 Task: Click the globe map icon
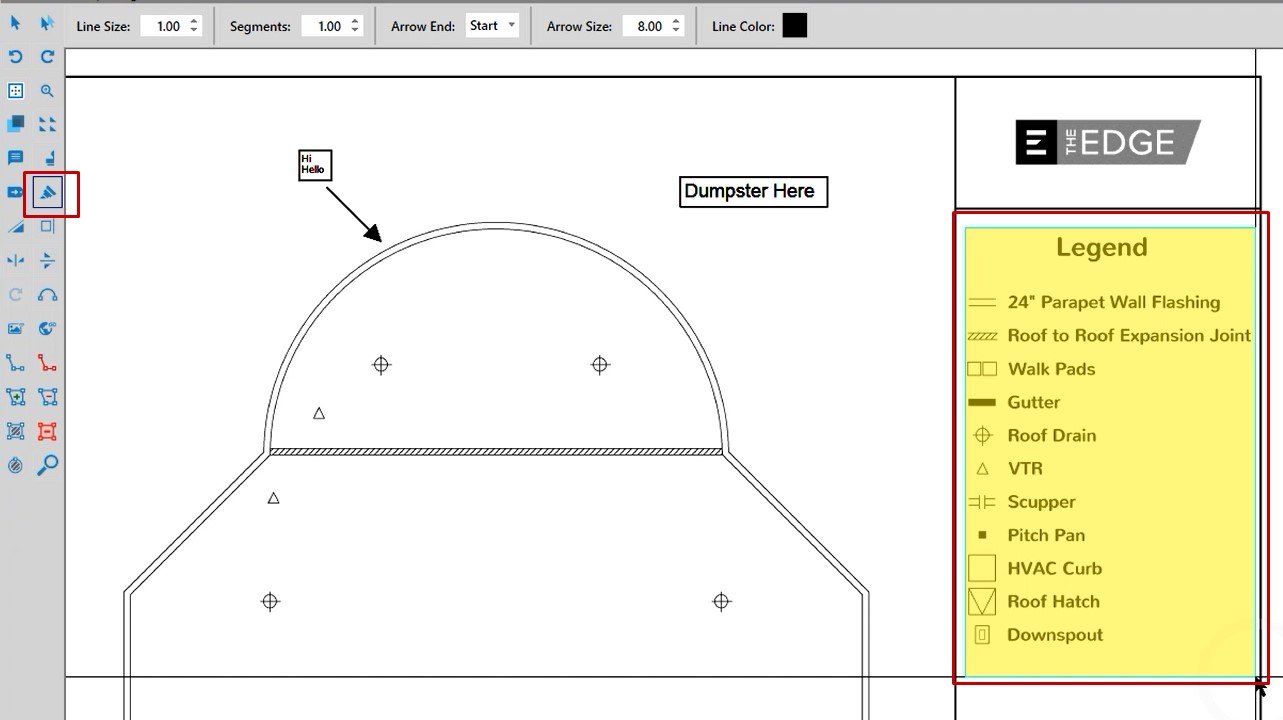click(47, 329)
